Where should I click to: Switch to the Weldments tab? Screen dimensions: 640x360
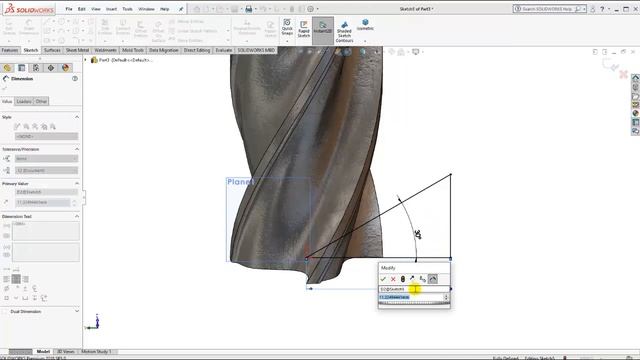coord(105,50)
